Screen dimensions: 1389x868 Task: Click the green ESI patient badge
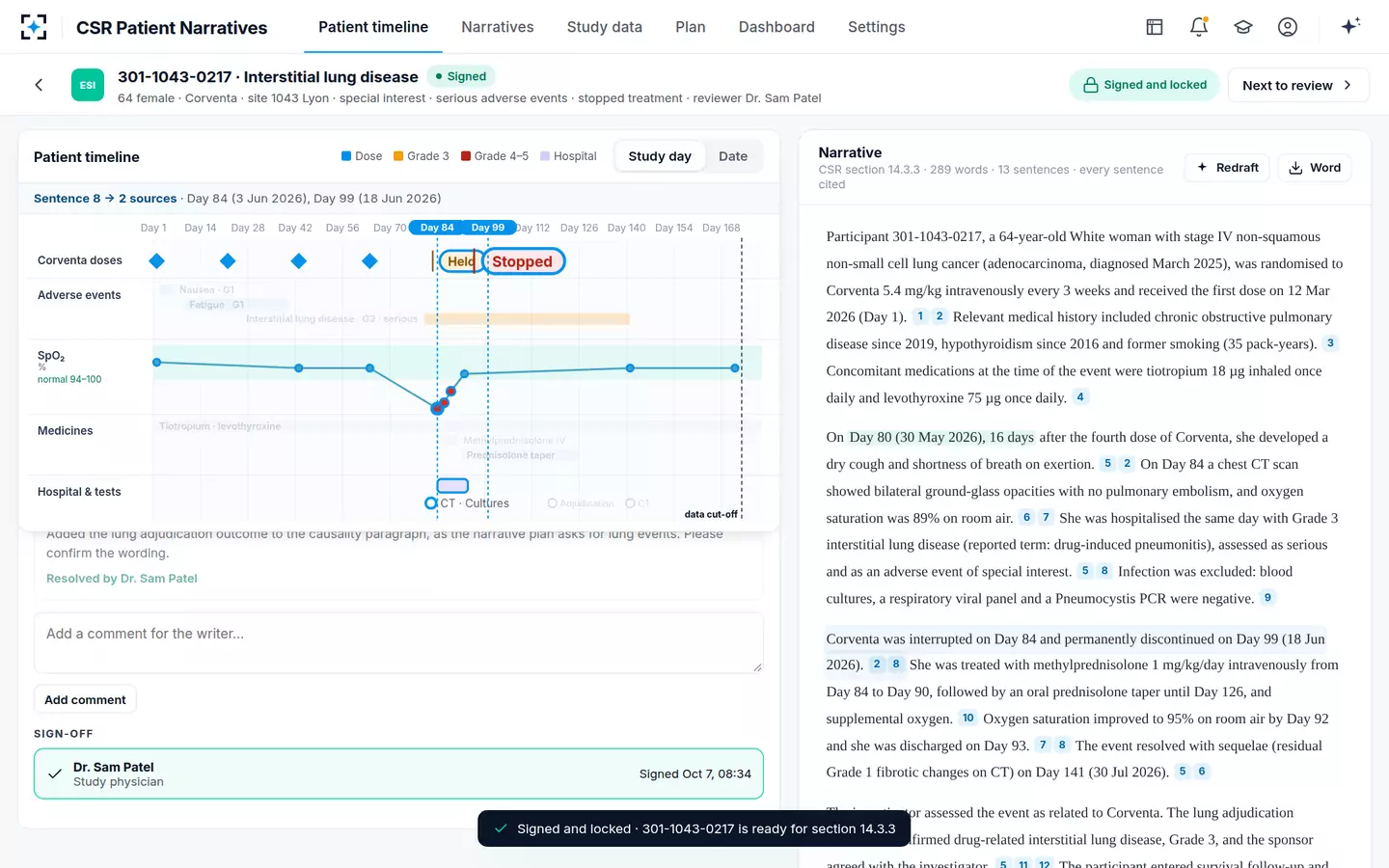pyautogui.click(x=88, y=85)
